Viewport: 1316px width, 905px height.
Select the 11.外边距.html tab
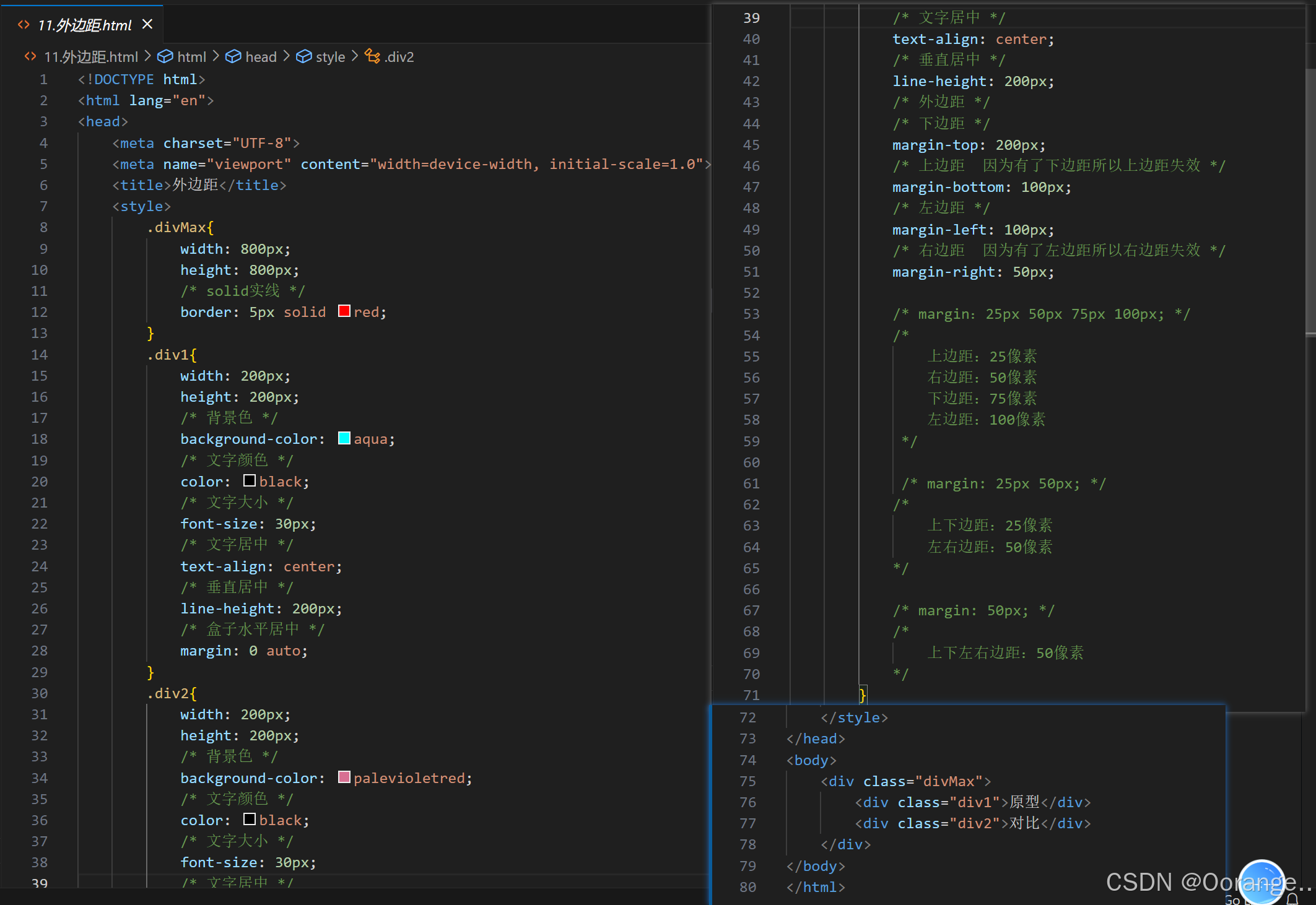tap(85, 25)
